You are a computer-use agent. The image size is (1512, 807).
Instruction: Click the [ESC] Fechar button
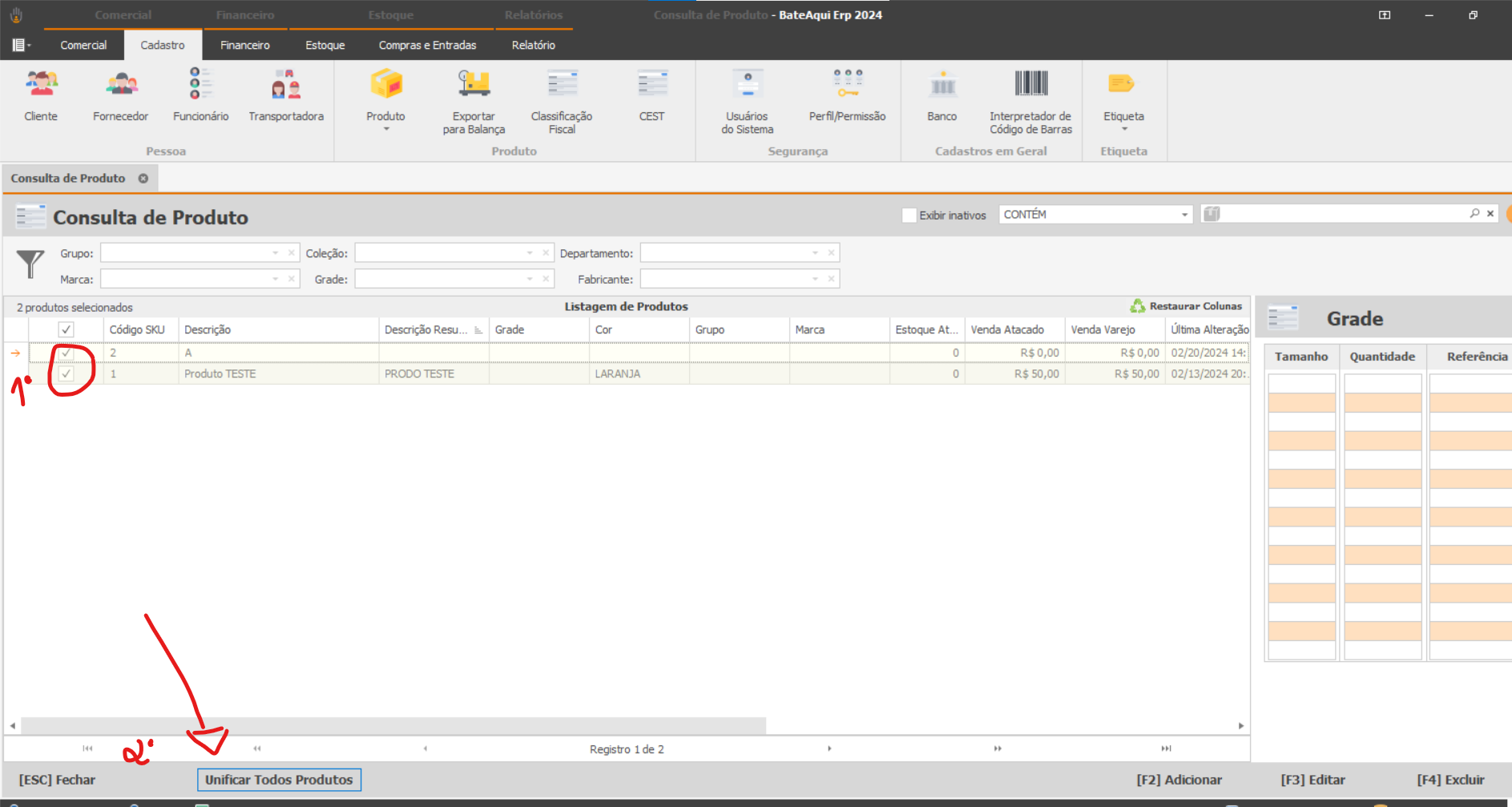point(57,780)
